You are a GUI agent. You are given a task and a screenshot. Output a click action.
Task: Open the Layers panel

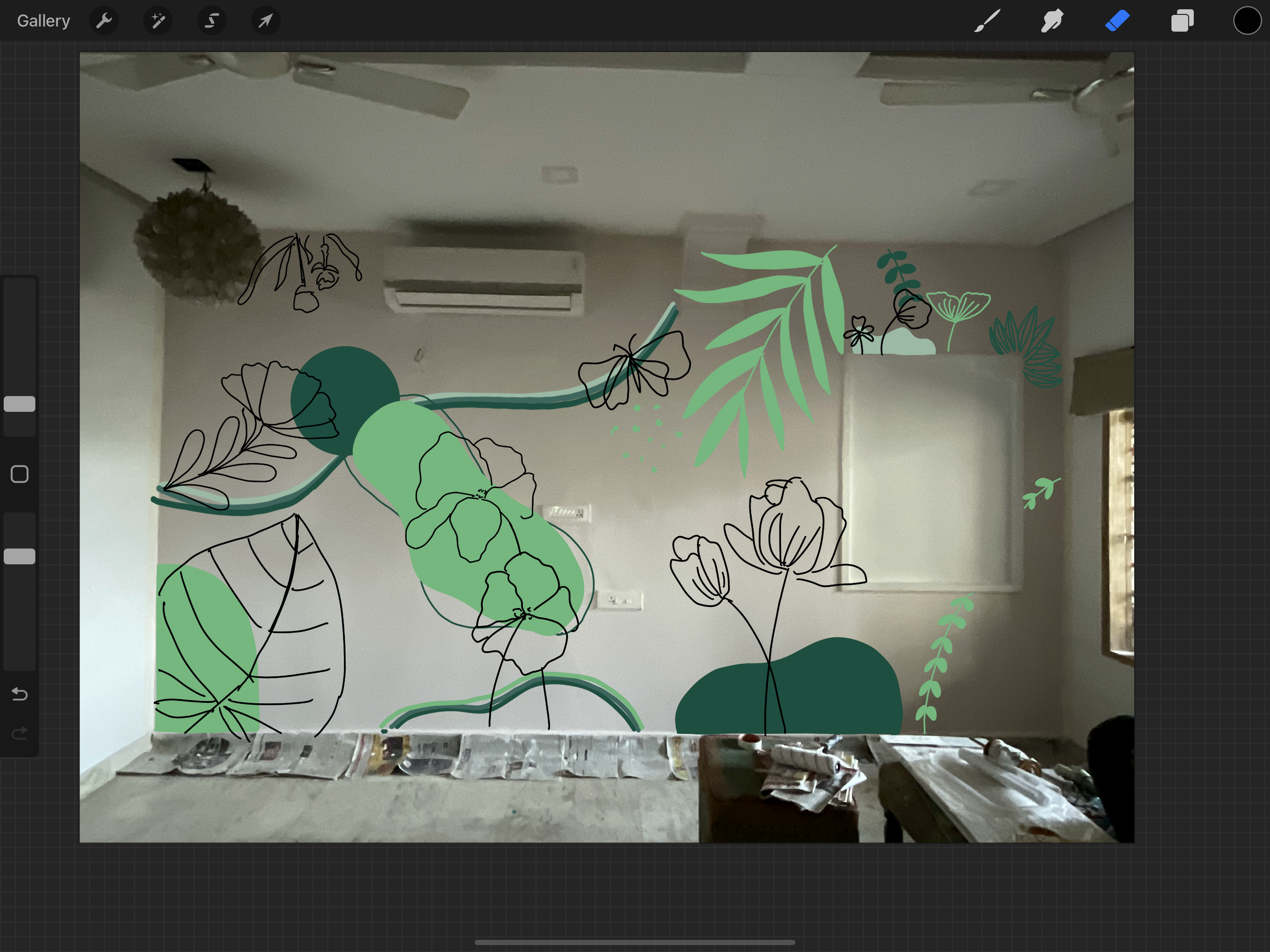pos(1182,20)
